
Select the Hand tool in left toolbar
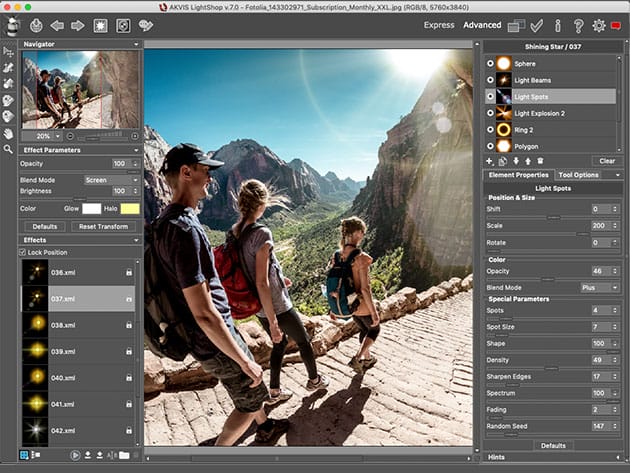coord(9,133)
